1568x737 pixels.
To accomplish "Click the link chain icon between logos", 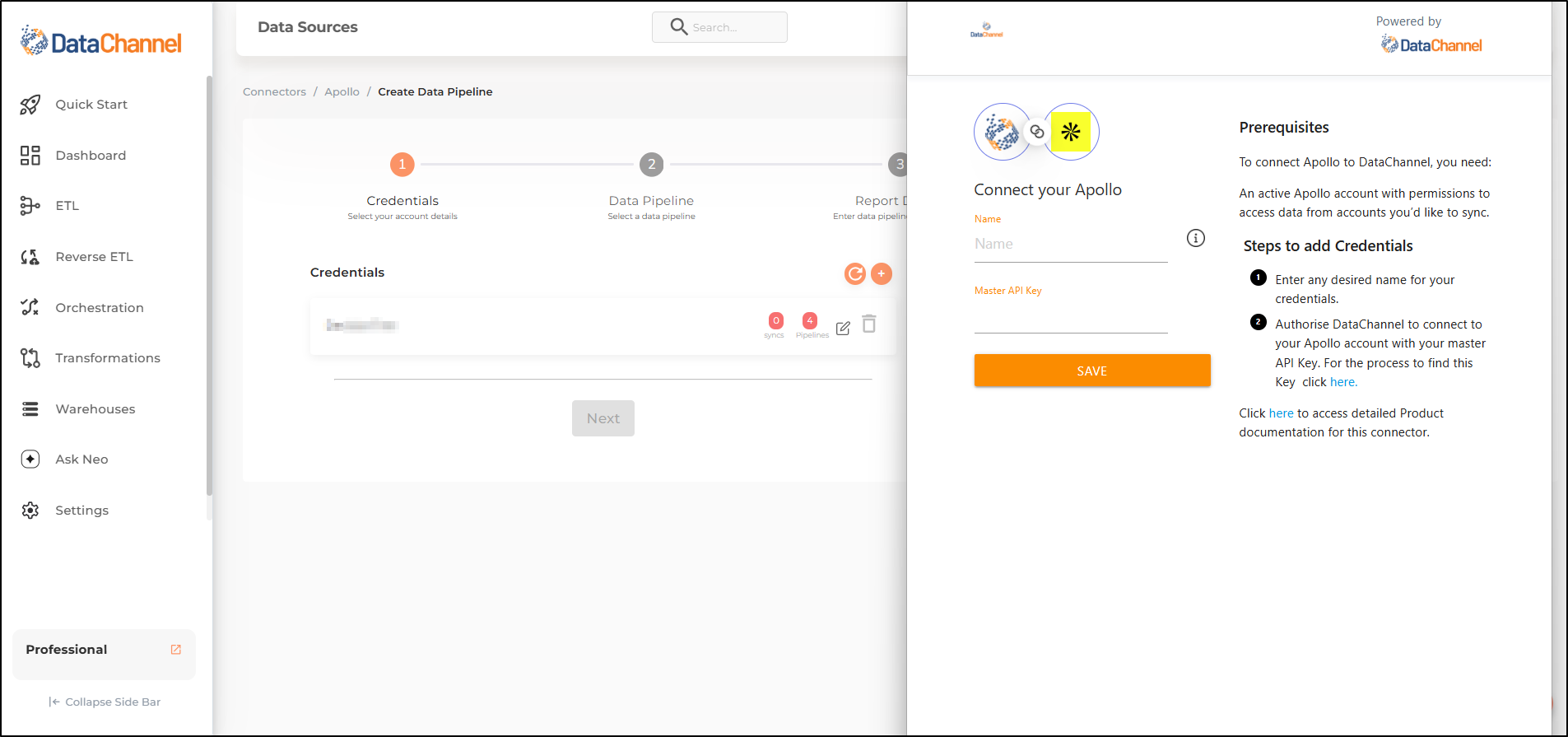I will pyautogui.click(x=1037, y=132).
